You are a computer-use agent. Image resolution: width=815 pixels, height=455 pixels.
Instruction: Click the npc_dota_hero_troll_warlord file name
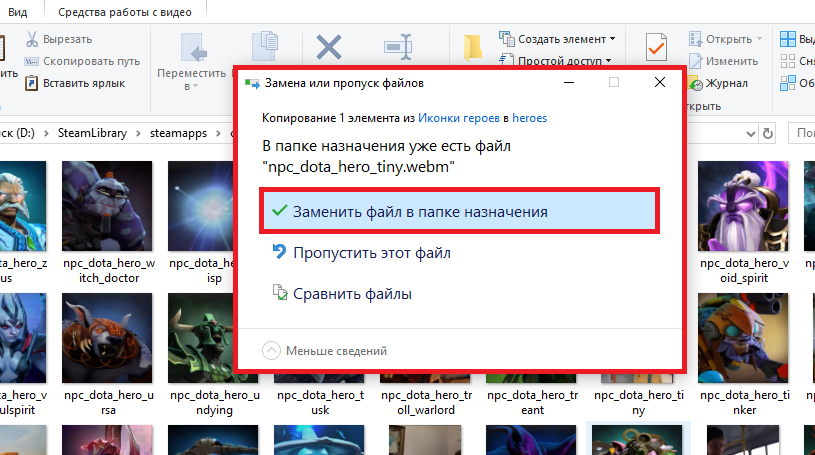point(426,402)
